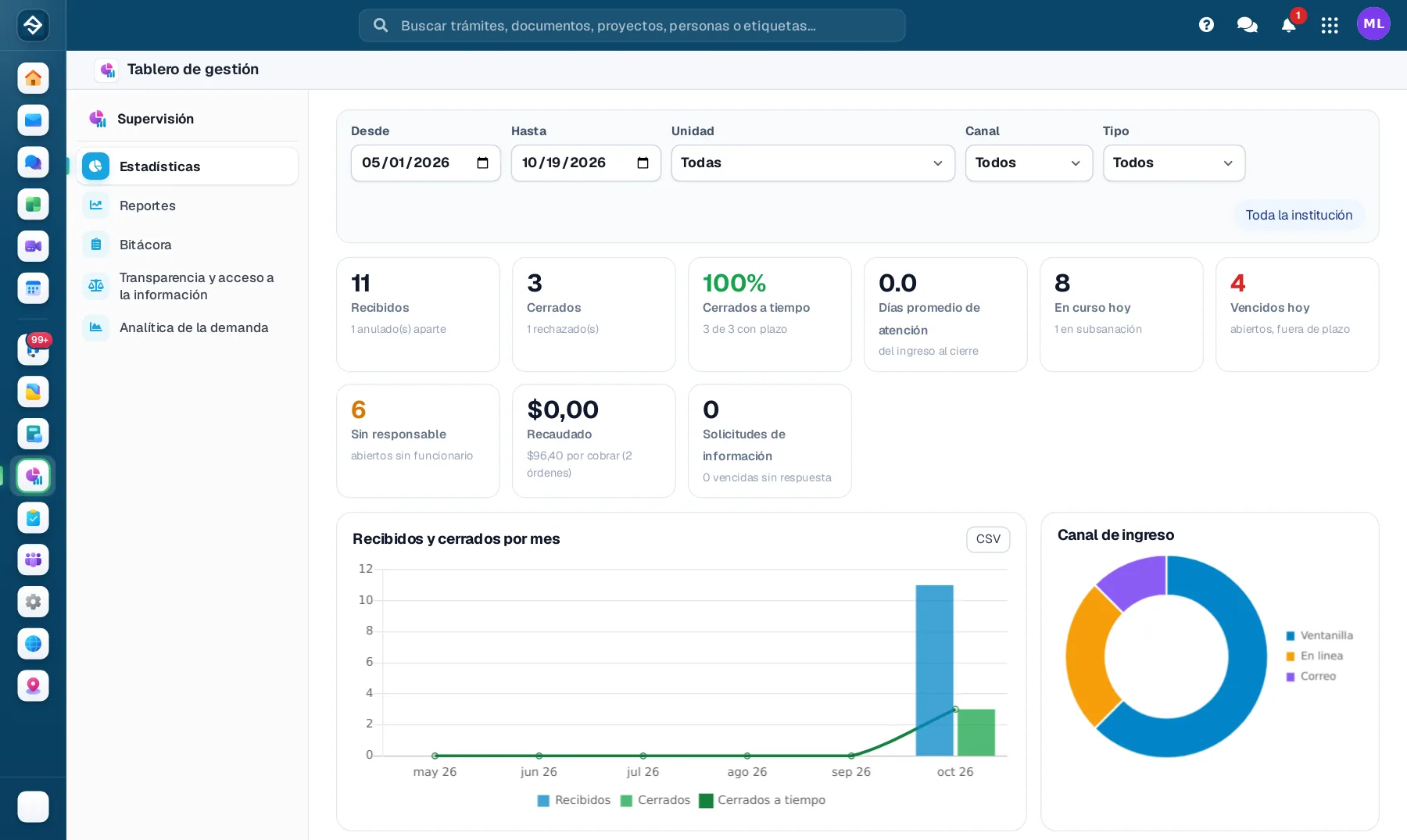Click the Toda la institución button
The width and height of the screenshot is (1407, 840).
click(x=1298, y=215)
